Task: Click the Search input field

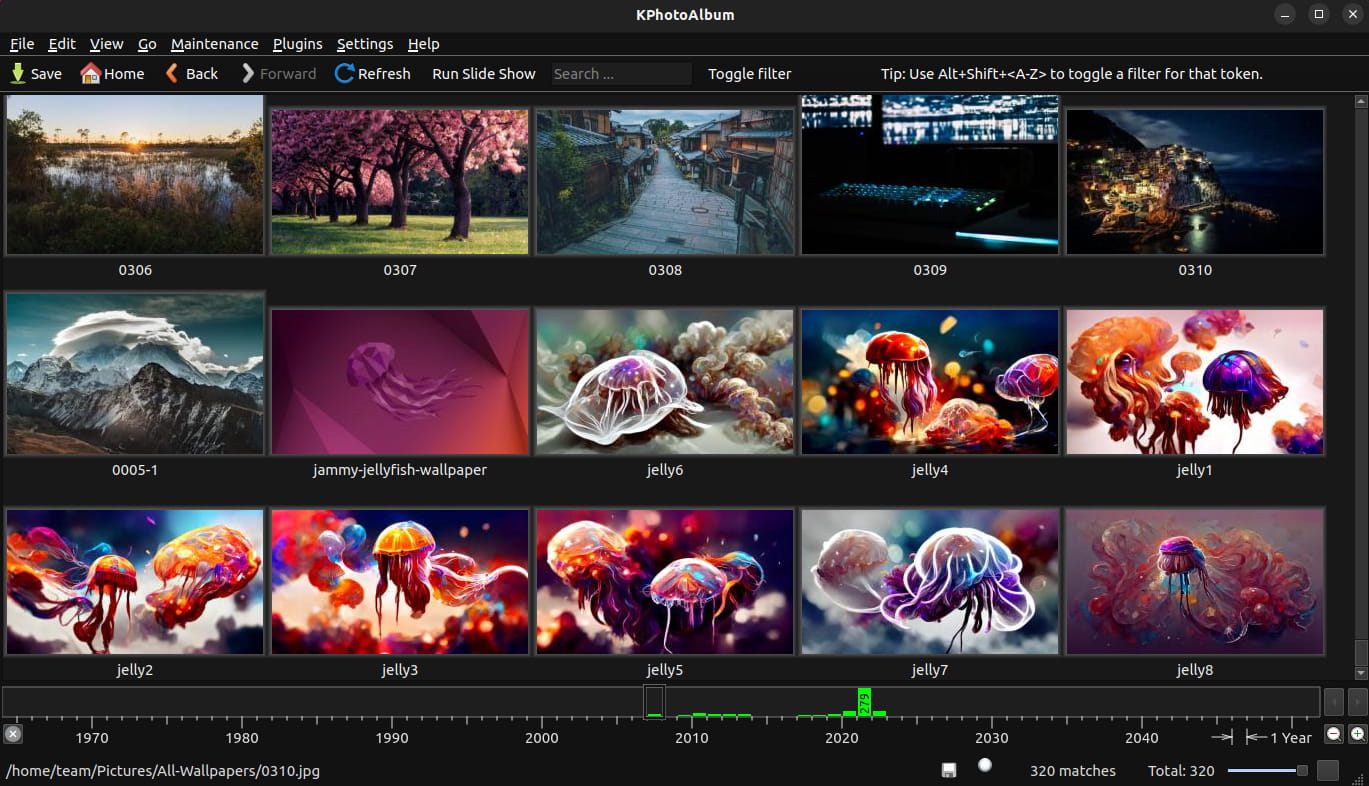Action: (621, 73)
